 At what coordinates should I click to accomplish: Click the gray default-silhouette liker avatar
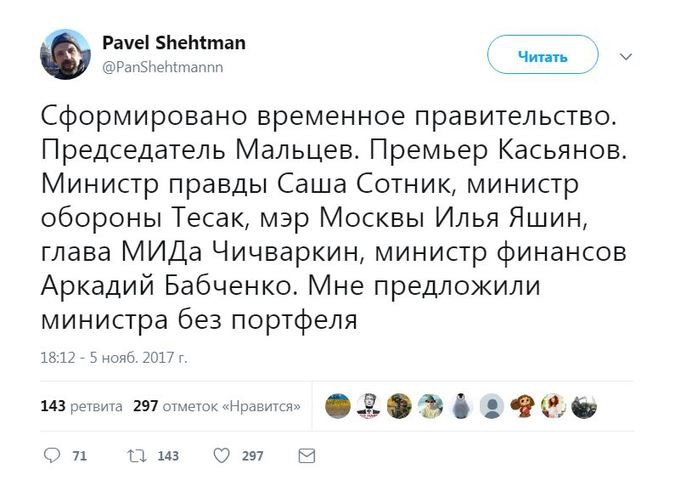[491, 406]
